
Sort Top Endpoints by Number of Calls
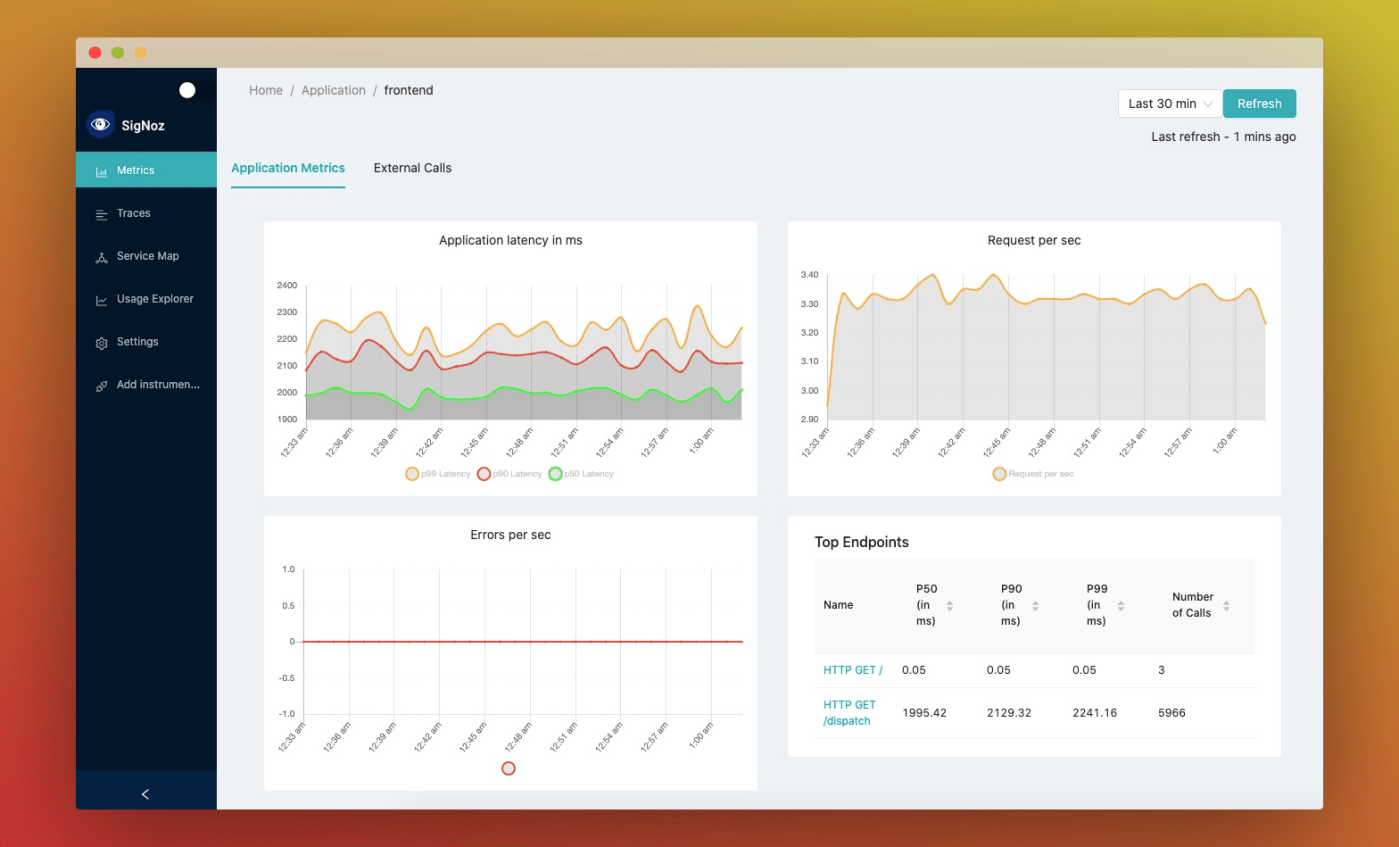pos(1226,606)
